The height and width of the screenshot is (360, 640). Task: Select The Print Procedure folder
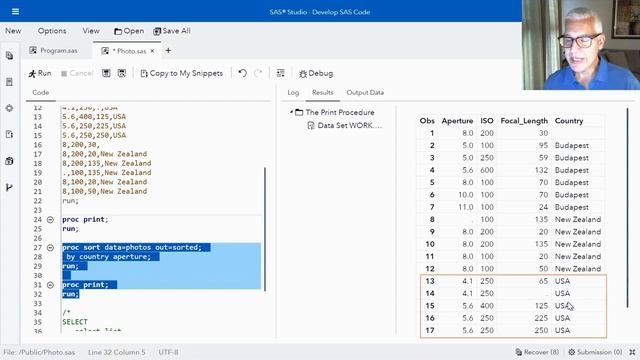point(335,112)
